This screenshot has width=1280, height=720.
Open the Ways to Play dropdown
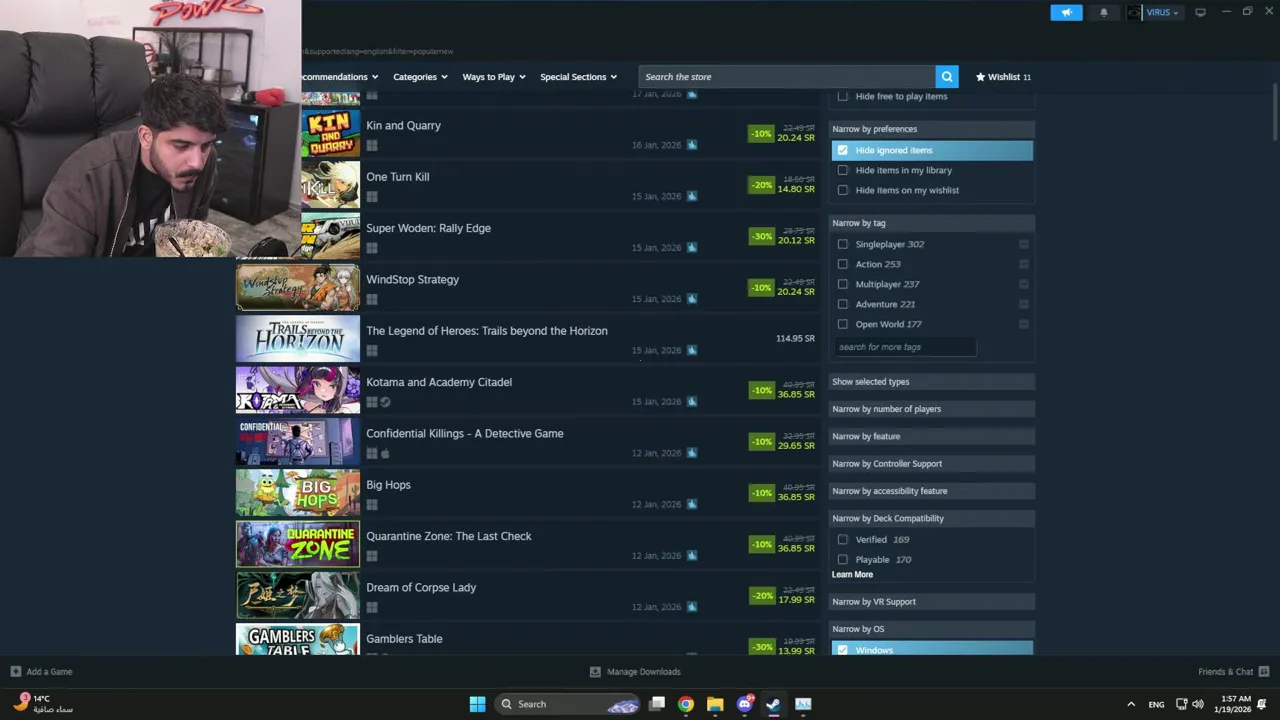click(494, 77)
